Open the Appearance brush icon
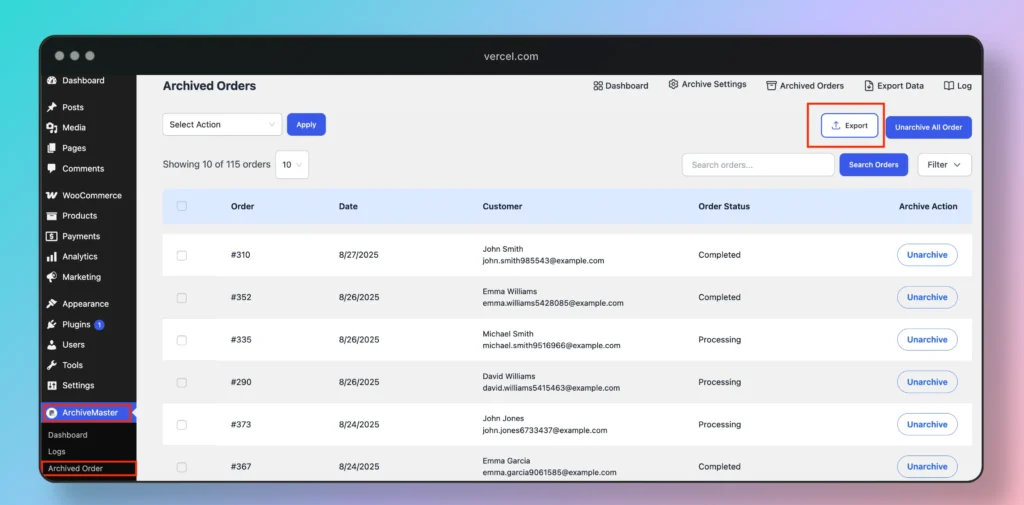1024x505 pixels. (52, 304)
